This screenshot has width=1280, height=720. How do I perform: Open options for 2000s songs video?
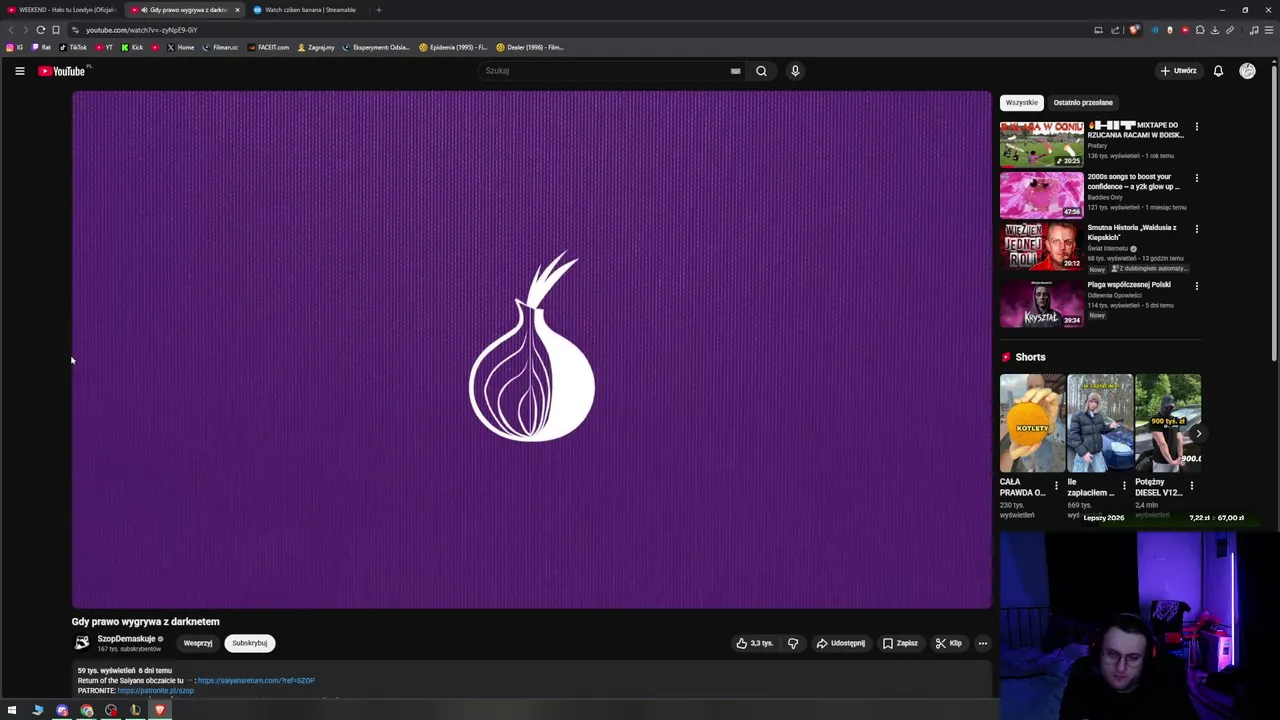[x=1196, y=178]
